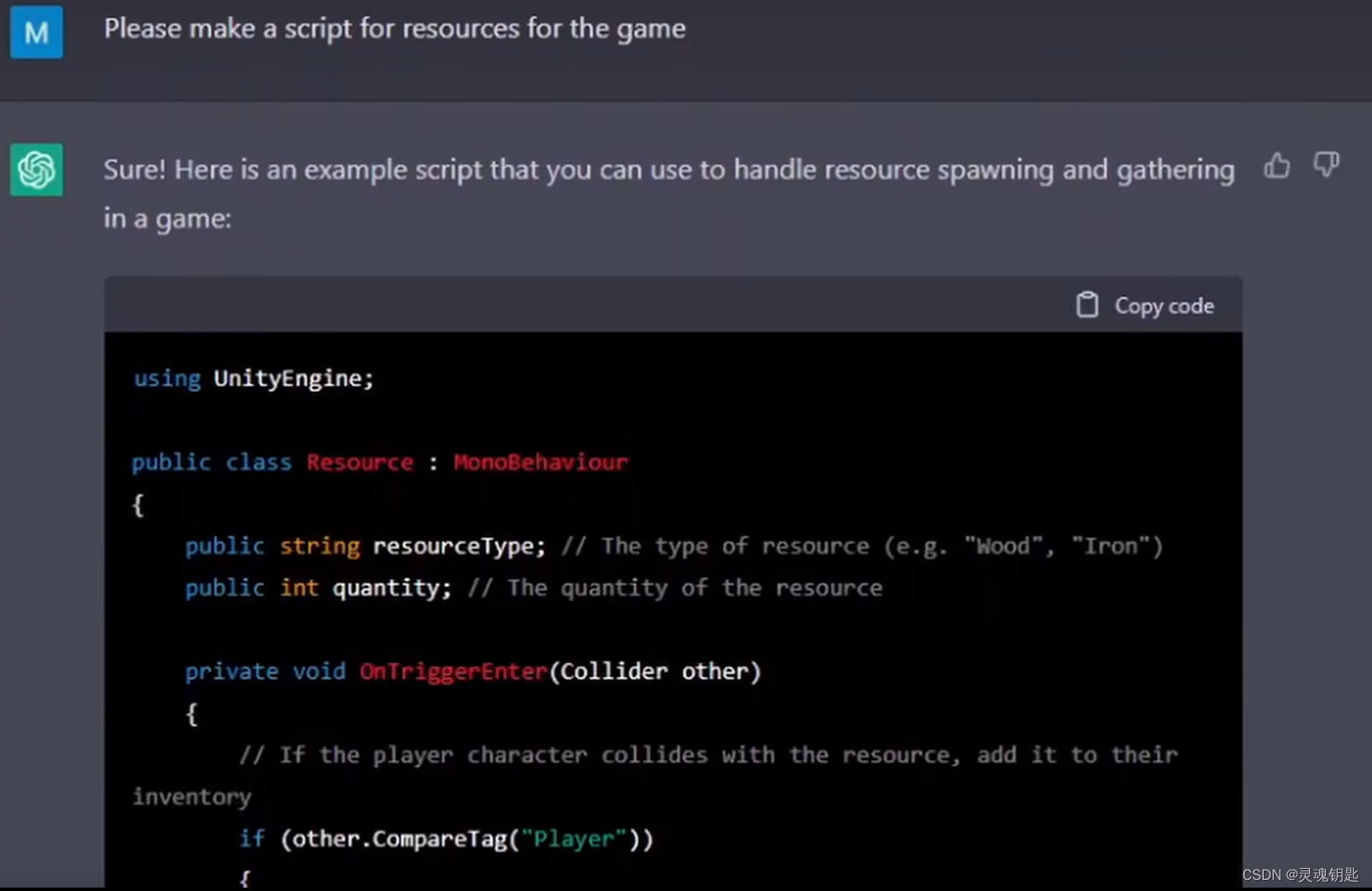Click the clipboard icon in code header

coord(1087,304)
